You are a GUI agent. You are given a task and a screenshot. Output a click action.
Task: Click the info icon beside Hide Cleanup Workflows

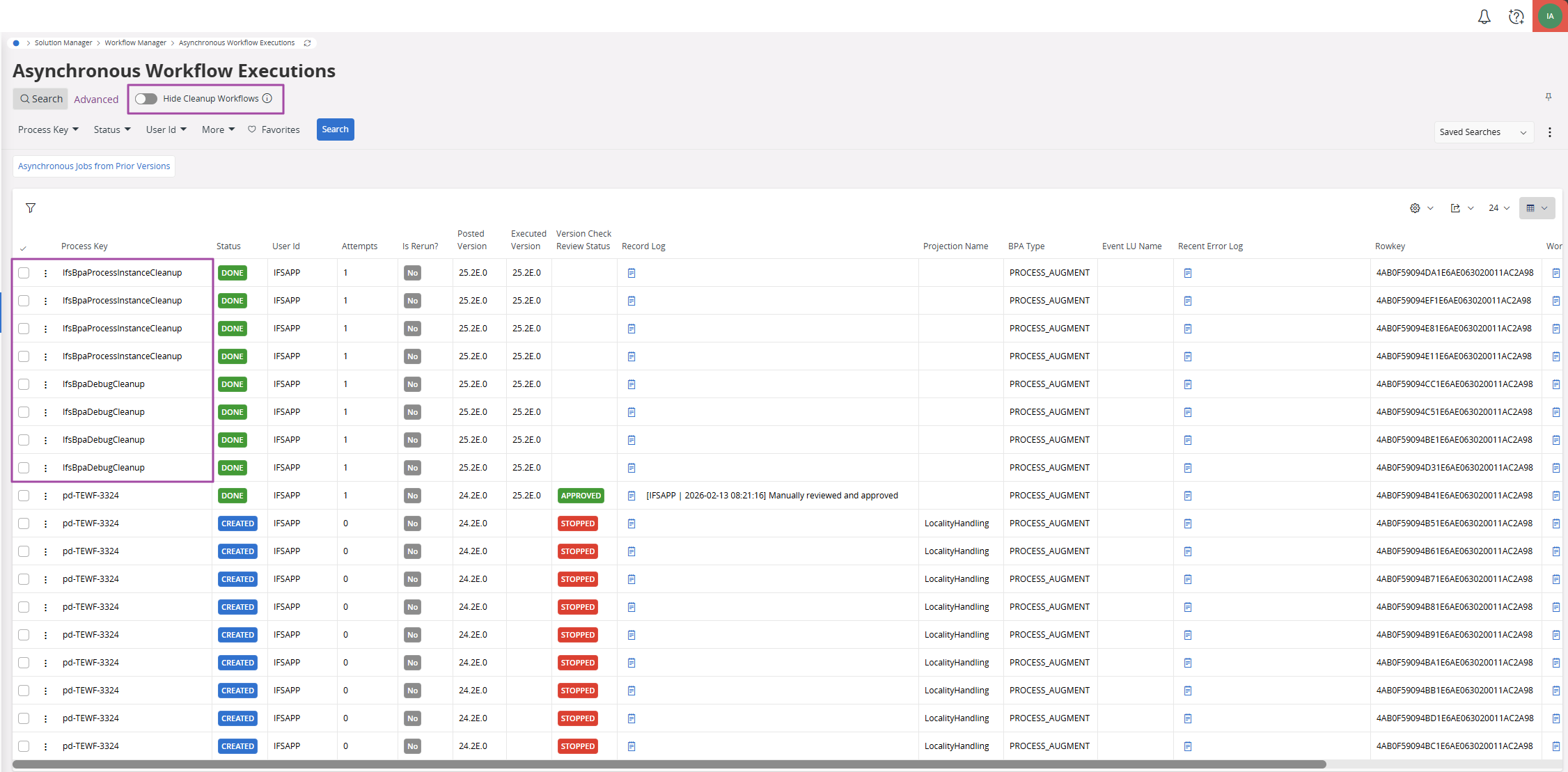pyautogui.click(x=267, y=98)
